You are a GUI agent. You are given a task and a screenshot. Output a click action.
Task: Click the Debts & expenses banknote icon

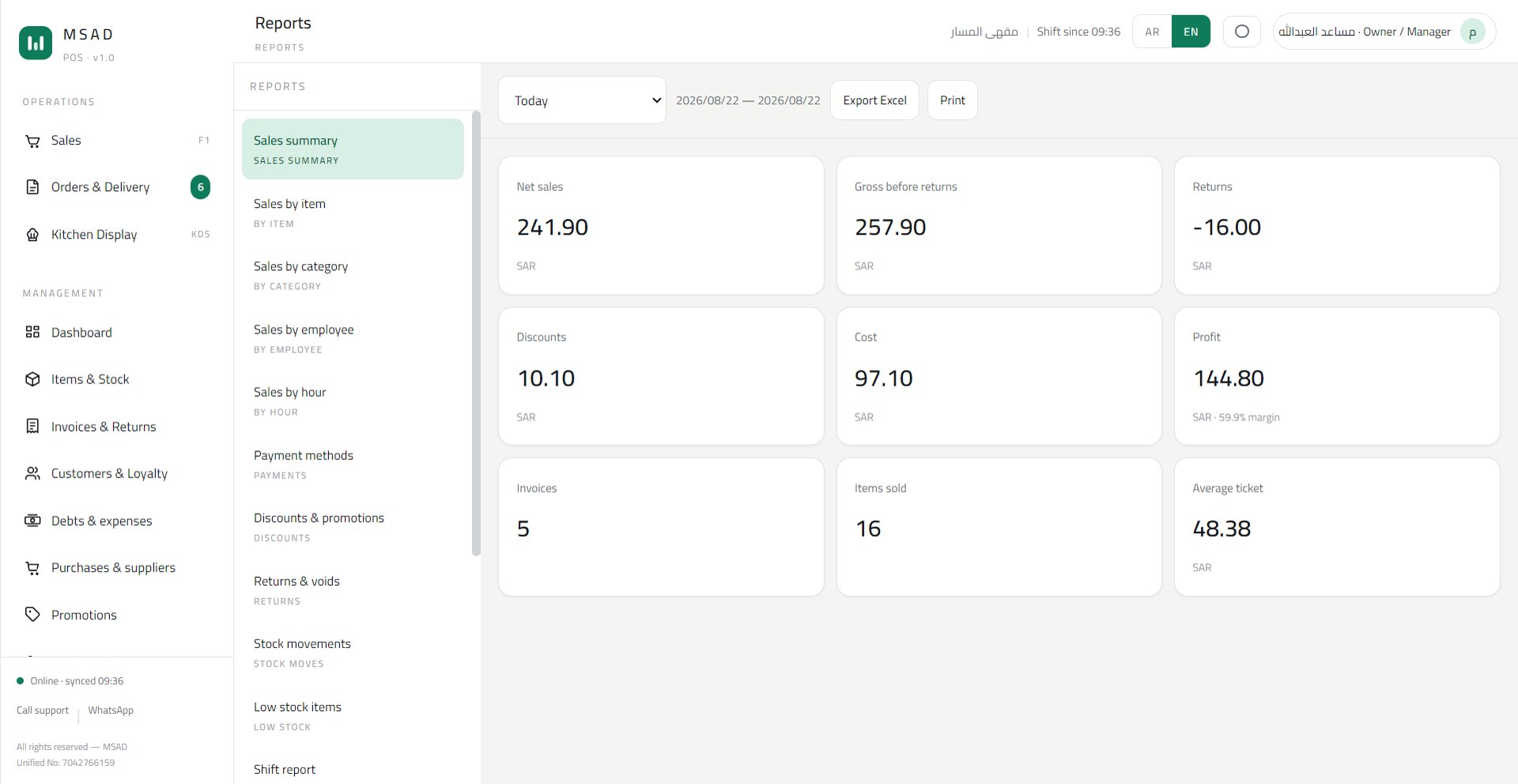[32, 520]
